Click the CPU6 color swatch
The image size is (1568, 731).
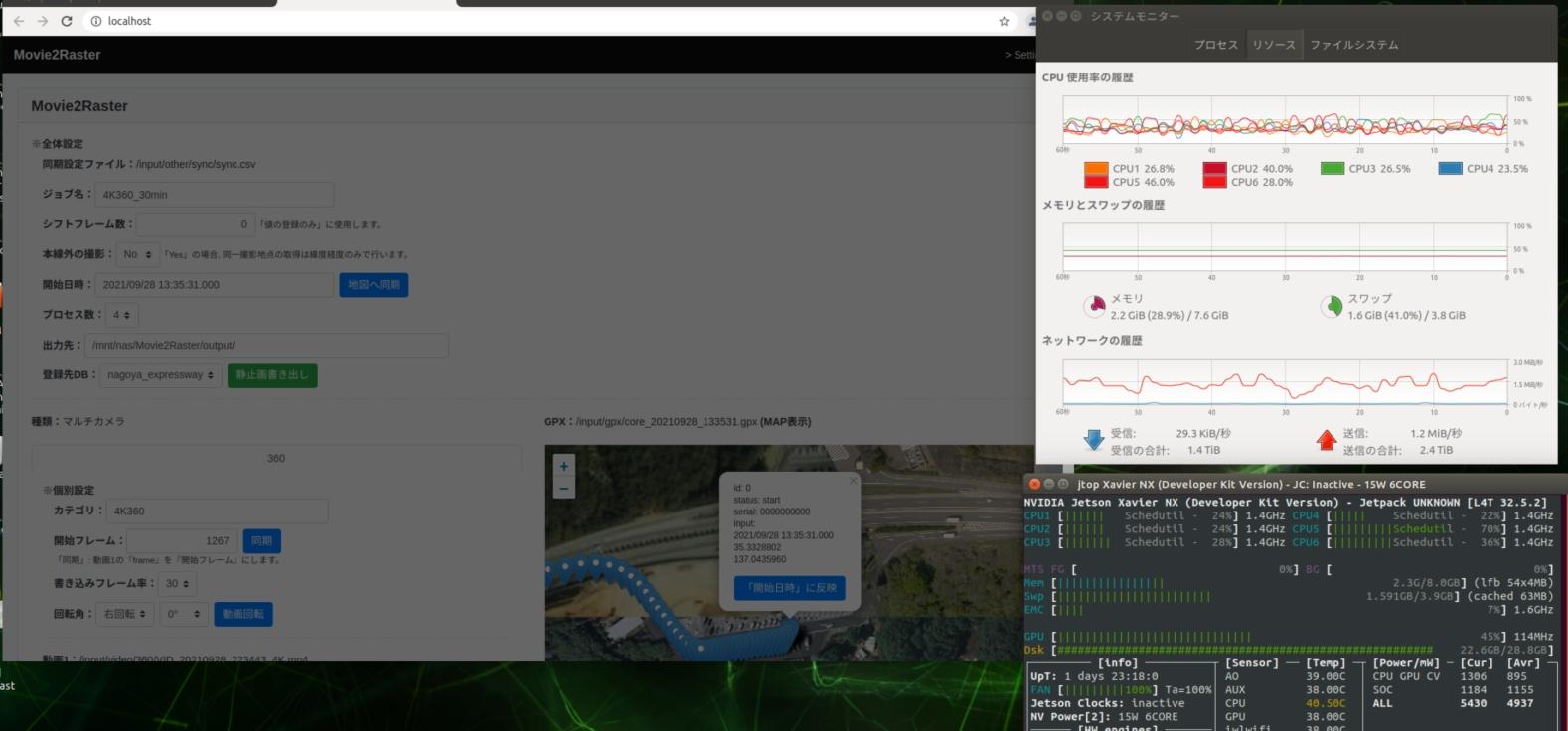(x=1214, y=182)
